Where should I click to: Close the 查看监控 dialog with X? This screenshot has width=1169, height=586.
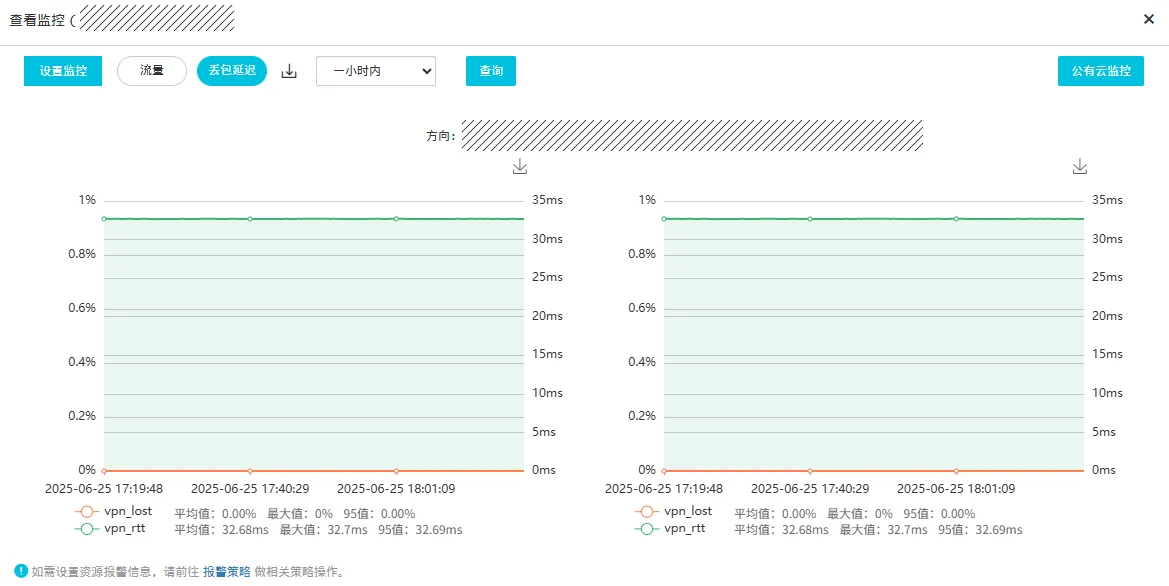(x=1149, y=19)
